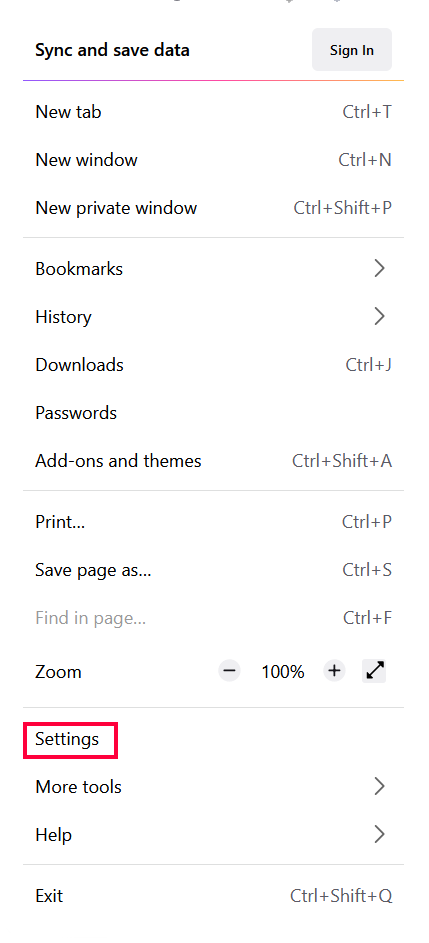Reset zoom via the 100% label
This screenshot has height=943, width=429.
coord(282,671)
